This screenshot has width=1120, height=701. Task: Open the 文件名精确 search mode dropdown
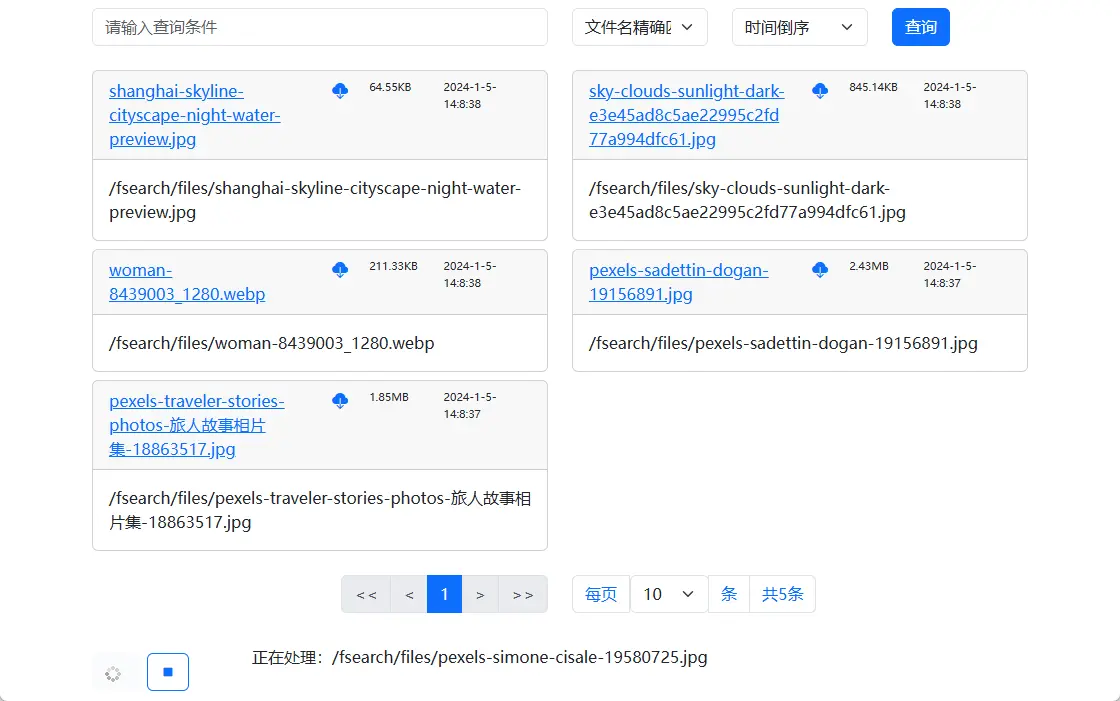[x=639, y=27]
